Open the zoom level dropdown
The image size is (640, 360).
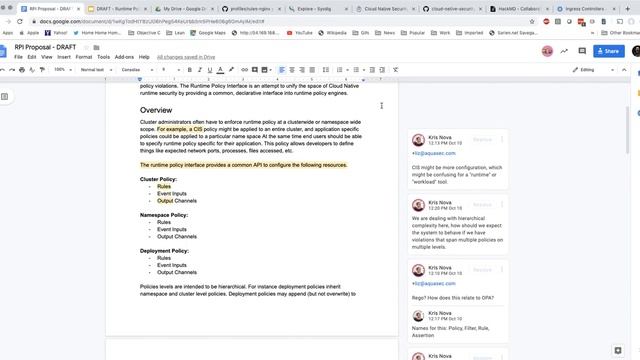pyautogui.click(x=63, y=70)
